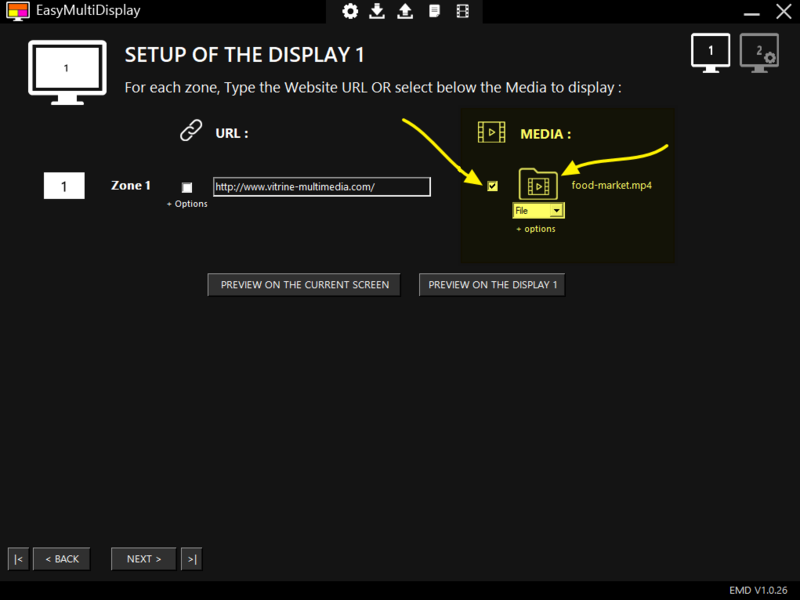This screenshot has height=600, width=800.
Task: Open the settings gear in the toolbar
Action: click(x=349, y=11)
